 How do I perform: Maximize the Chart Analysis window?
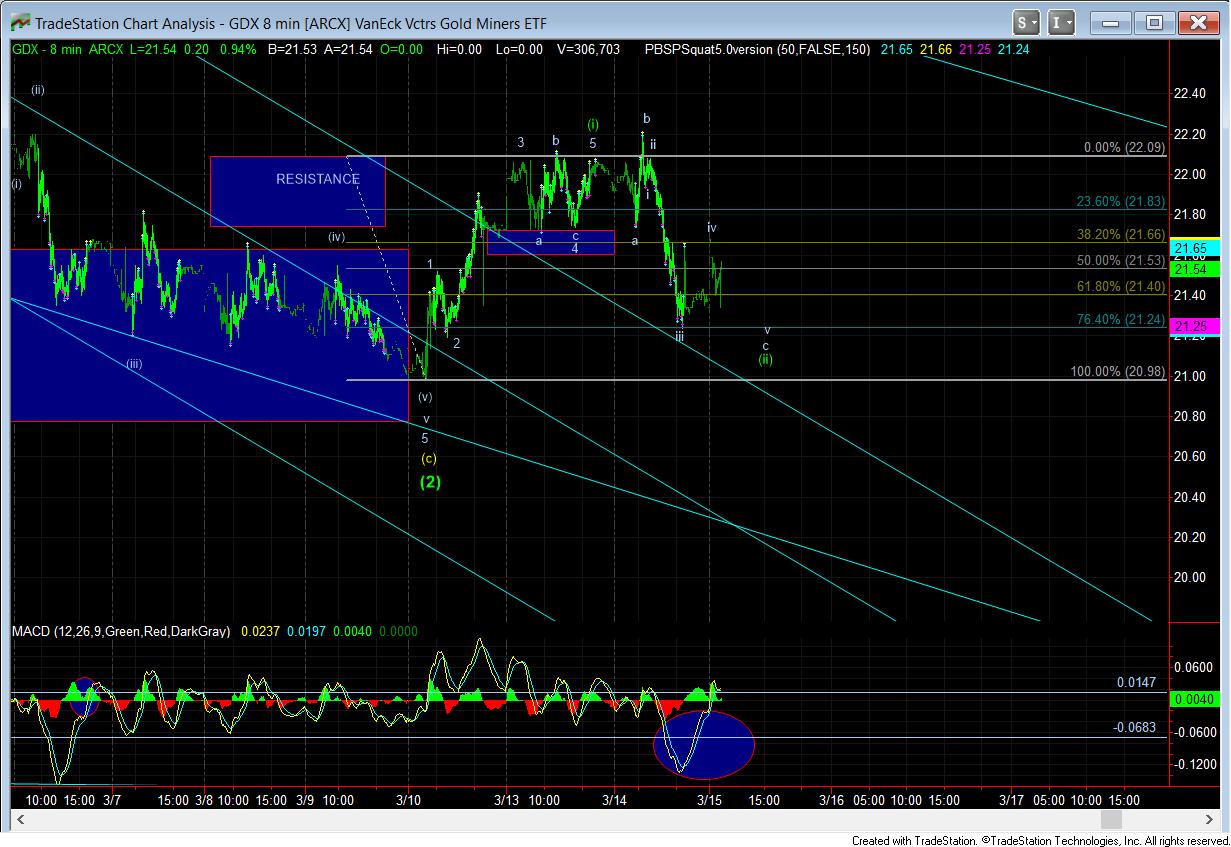1154,22
